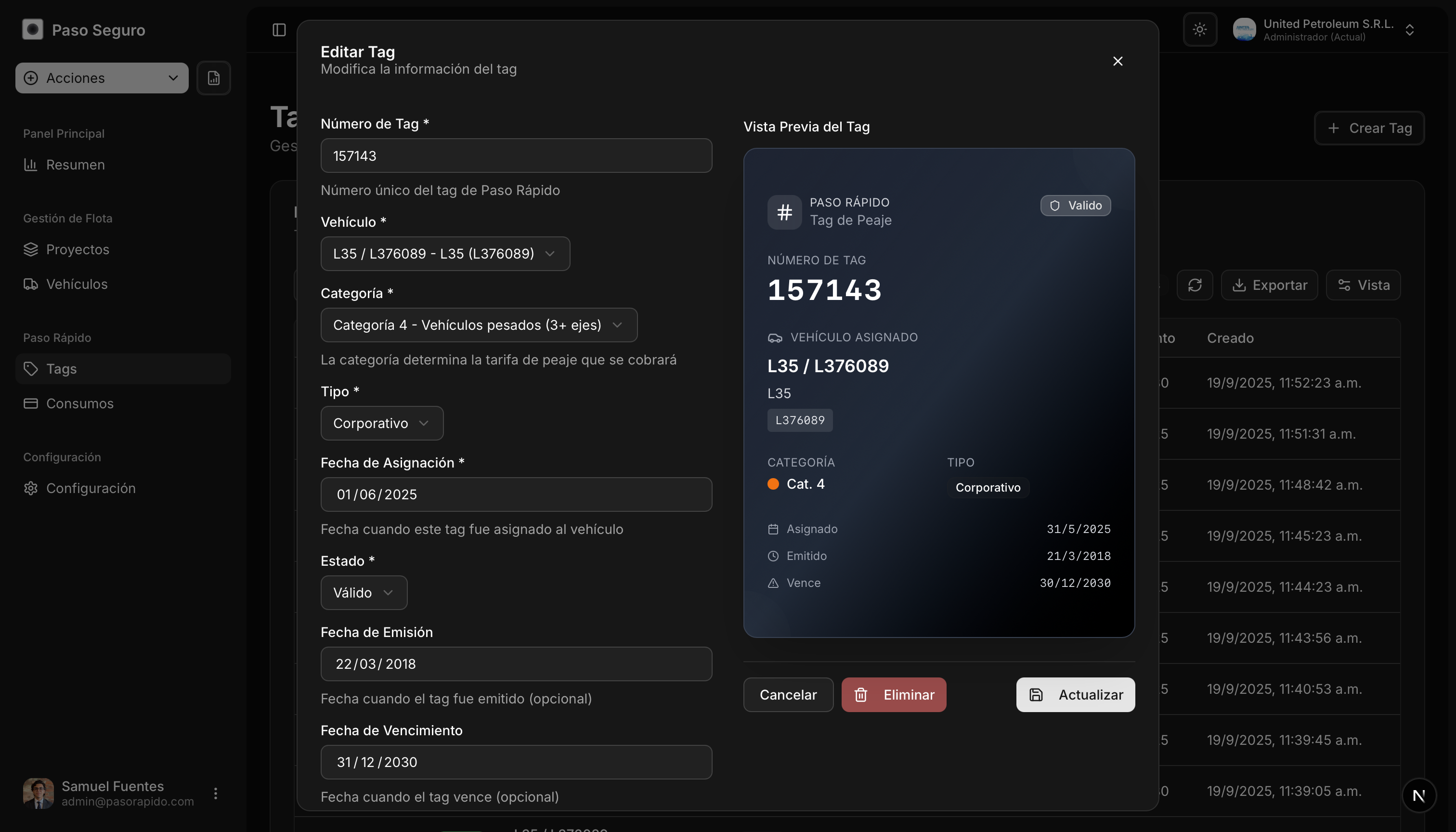1456x832 pixels.
Task: Open Configuración using the gear icon
Action: [x=30, y=488]
